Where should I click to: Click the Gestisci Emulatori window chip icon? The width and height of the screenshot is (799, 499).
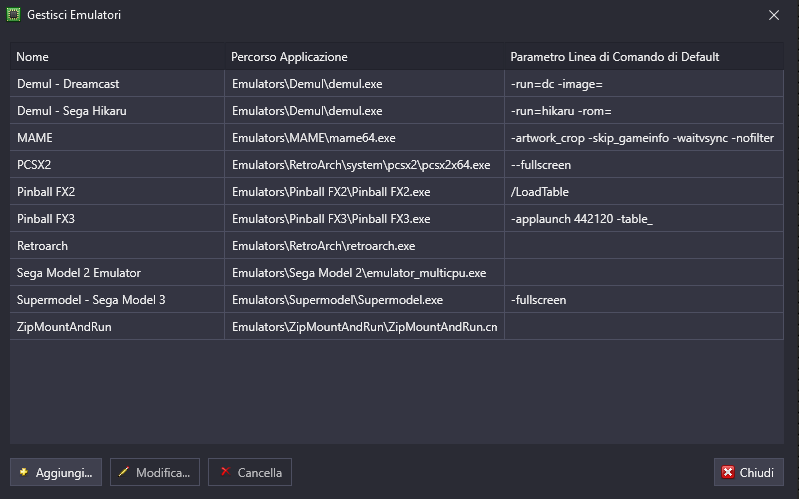pyautogui.click(x=13, y=15)
